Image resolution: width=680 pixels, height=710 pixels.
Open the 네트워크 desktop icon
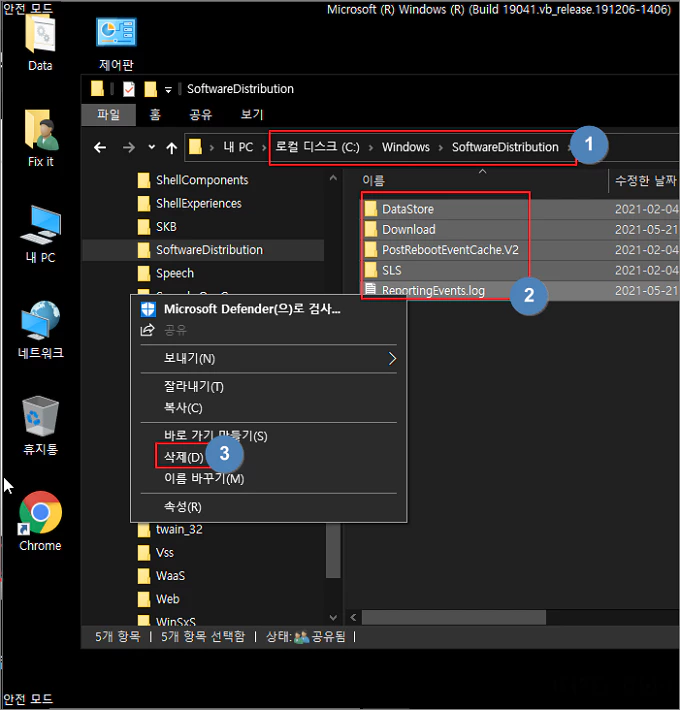41,330
